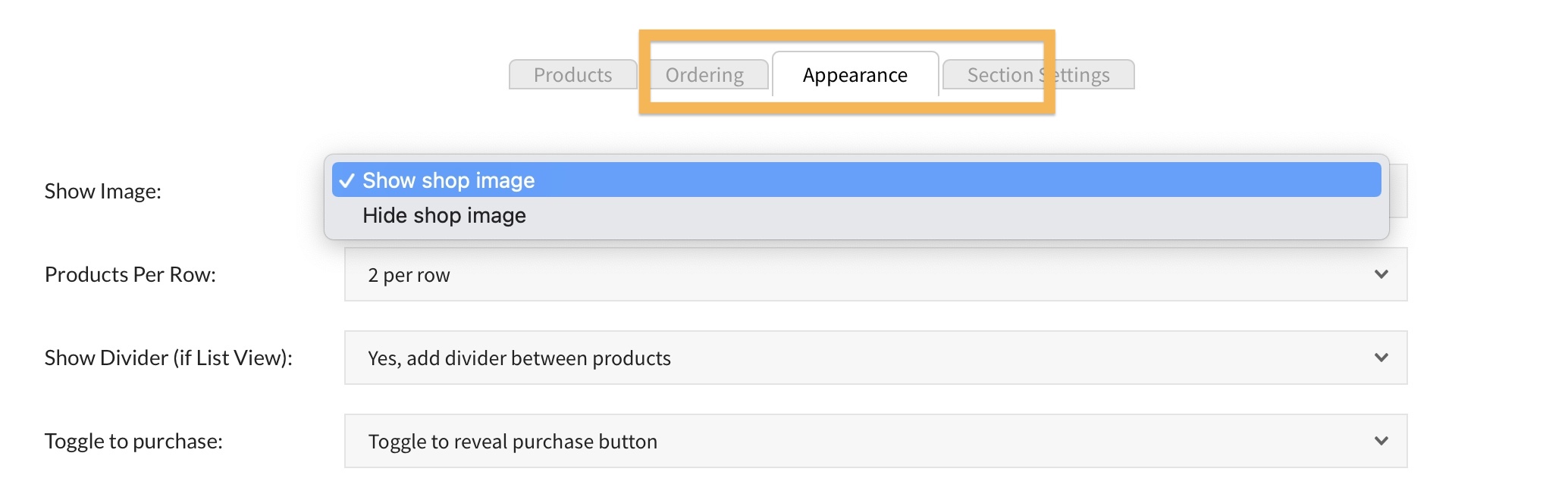Image resolution: width=1568 pixels, height=503 pixels.
Task: Go to the Section Settings tab
Action: click(1038, 75)
